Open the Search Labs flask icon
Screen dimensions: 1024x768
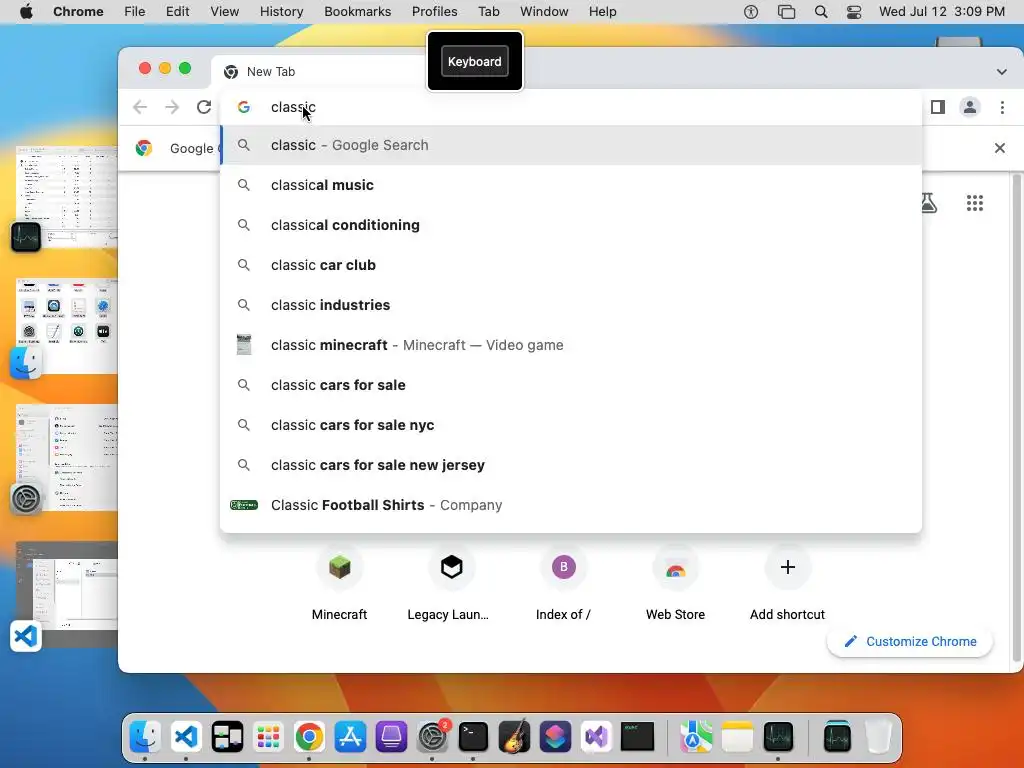[928, 203]
